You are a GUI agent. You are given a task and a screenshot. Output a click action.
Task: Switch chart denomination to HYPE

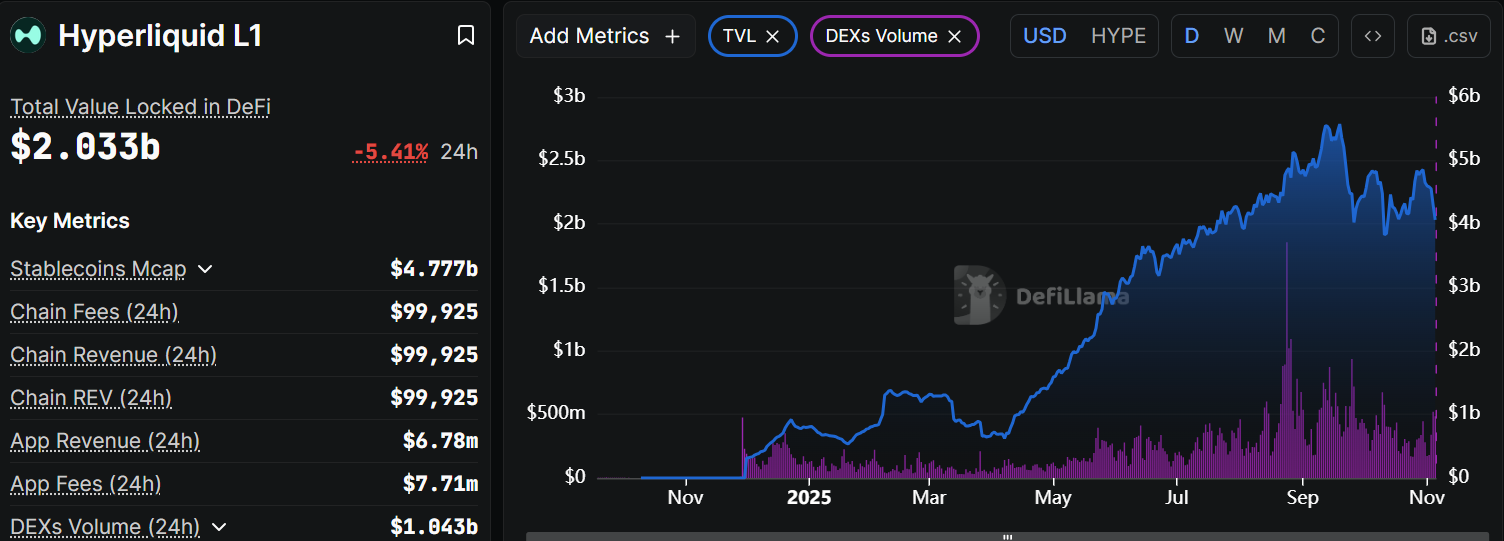point(1118,36)
